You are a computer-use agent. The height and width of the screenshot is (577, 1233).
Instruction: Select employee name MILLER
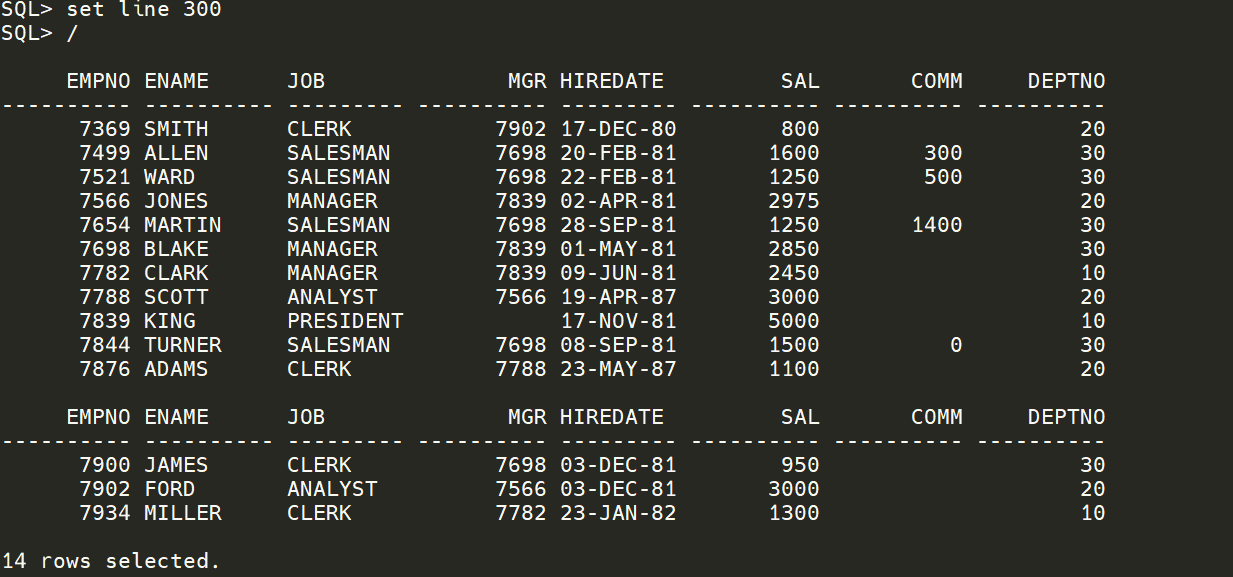183,513
